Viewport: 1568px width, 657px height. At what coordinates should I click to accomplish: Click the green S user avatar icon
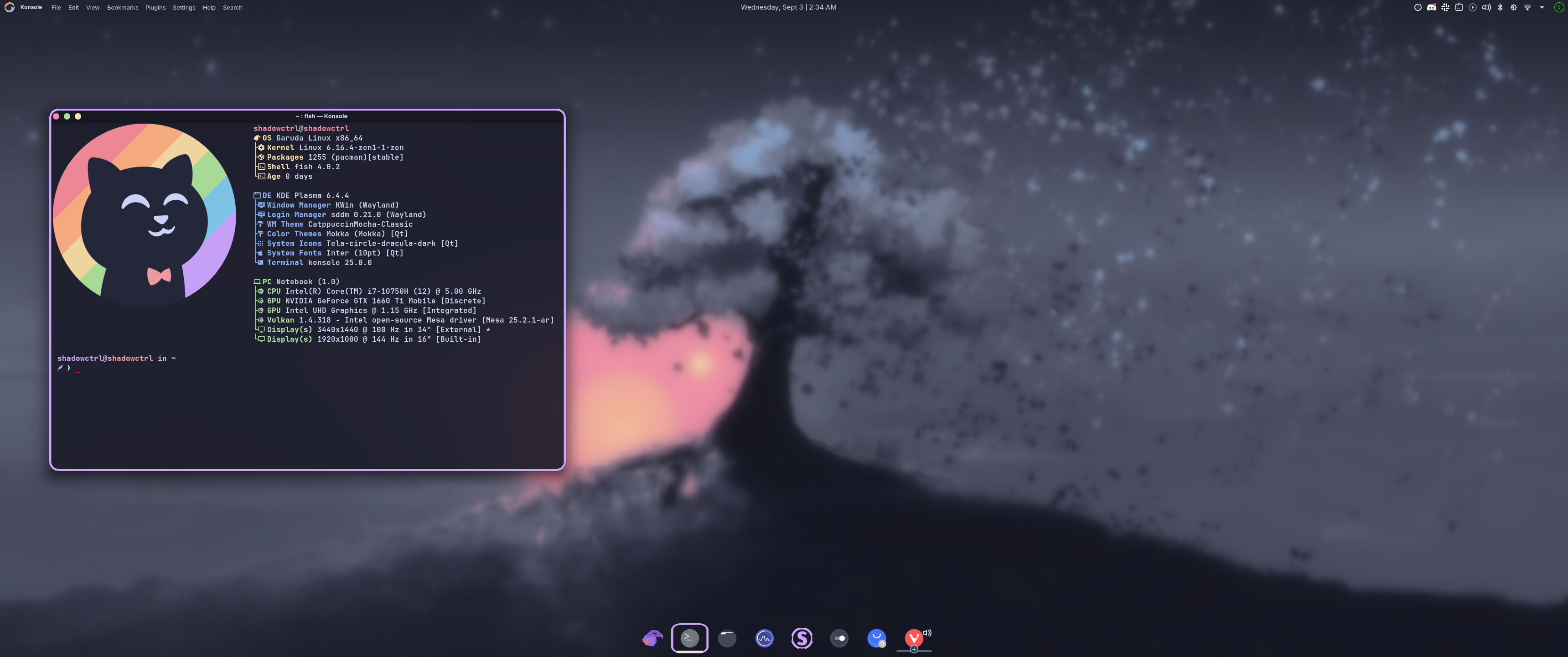click(x=1558, y=7)
